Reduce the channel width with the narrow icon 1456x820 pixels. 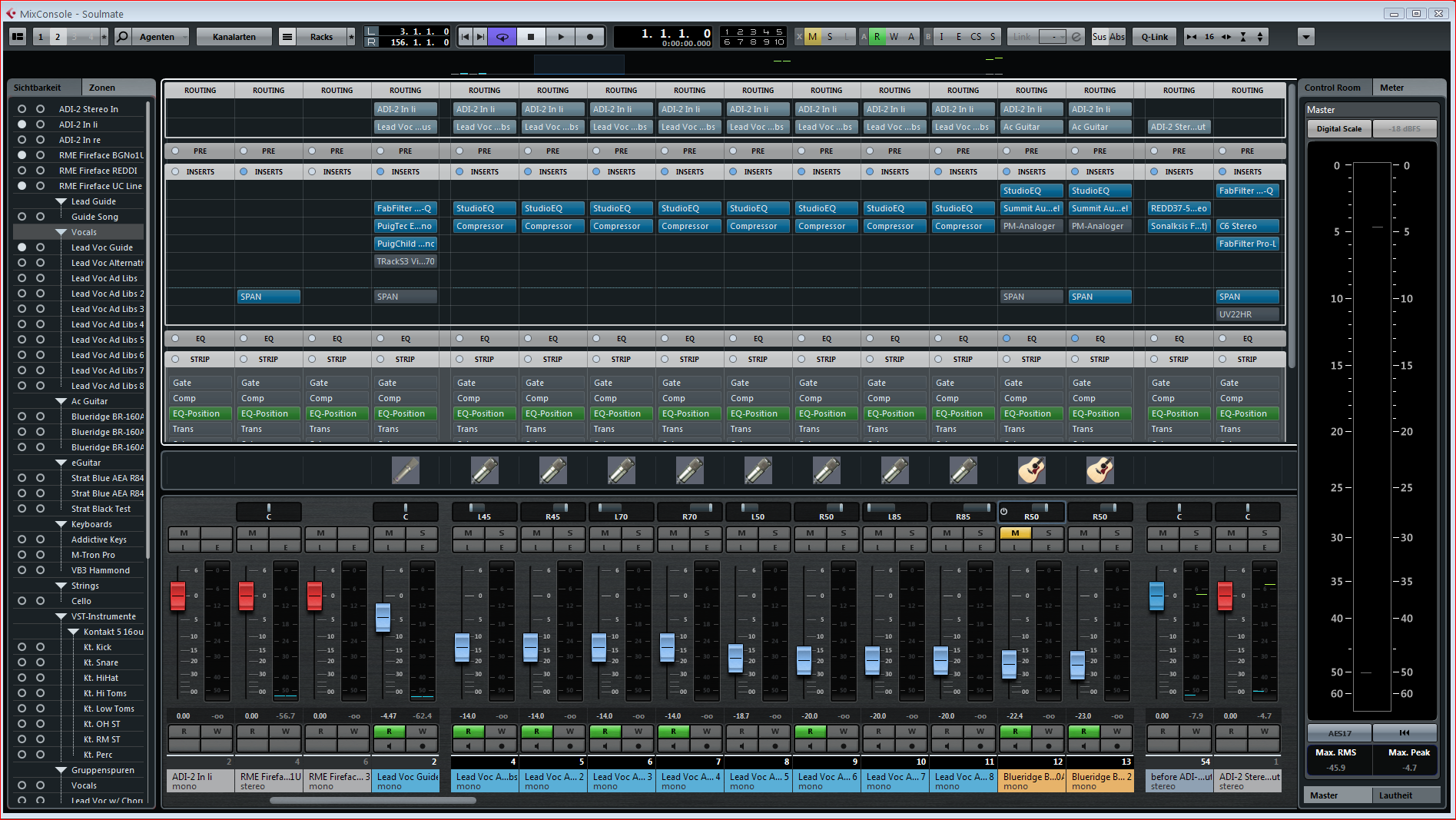coord(1192,37)
